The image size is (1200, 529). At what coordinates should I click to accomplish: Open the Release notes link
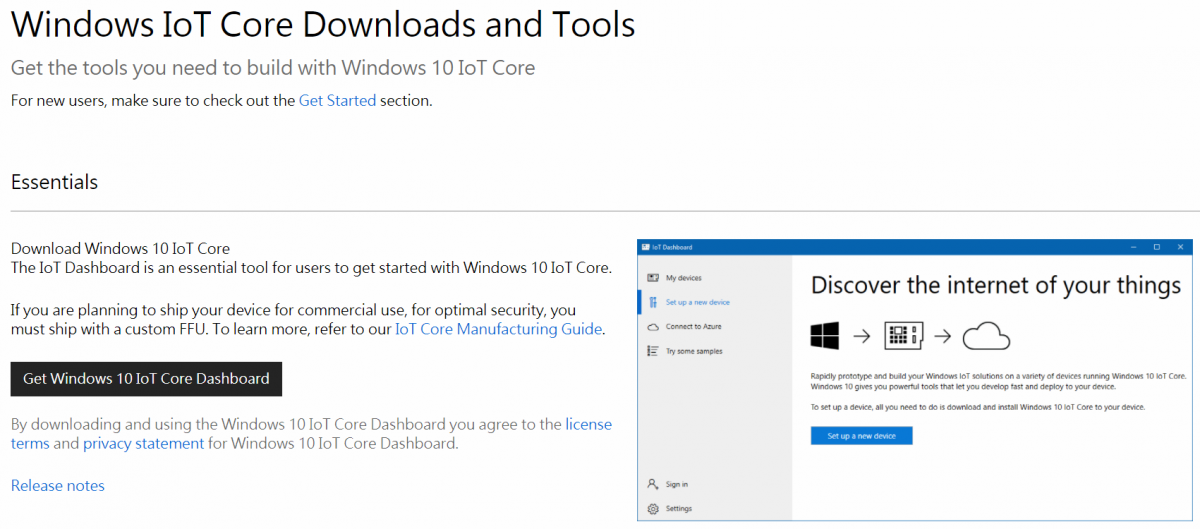[x=57, y=486]
